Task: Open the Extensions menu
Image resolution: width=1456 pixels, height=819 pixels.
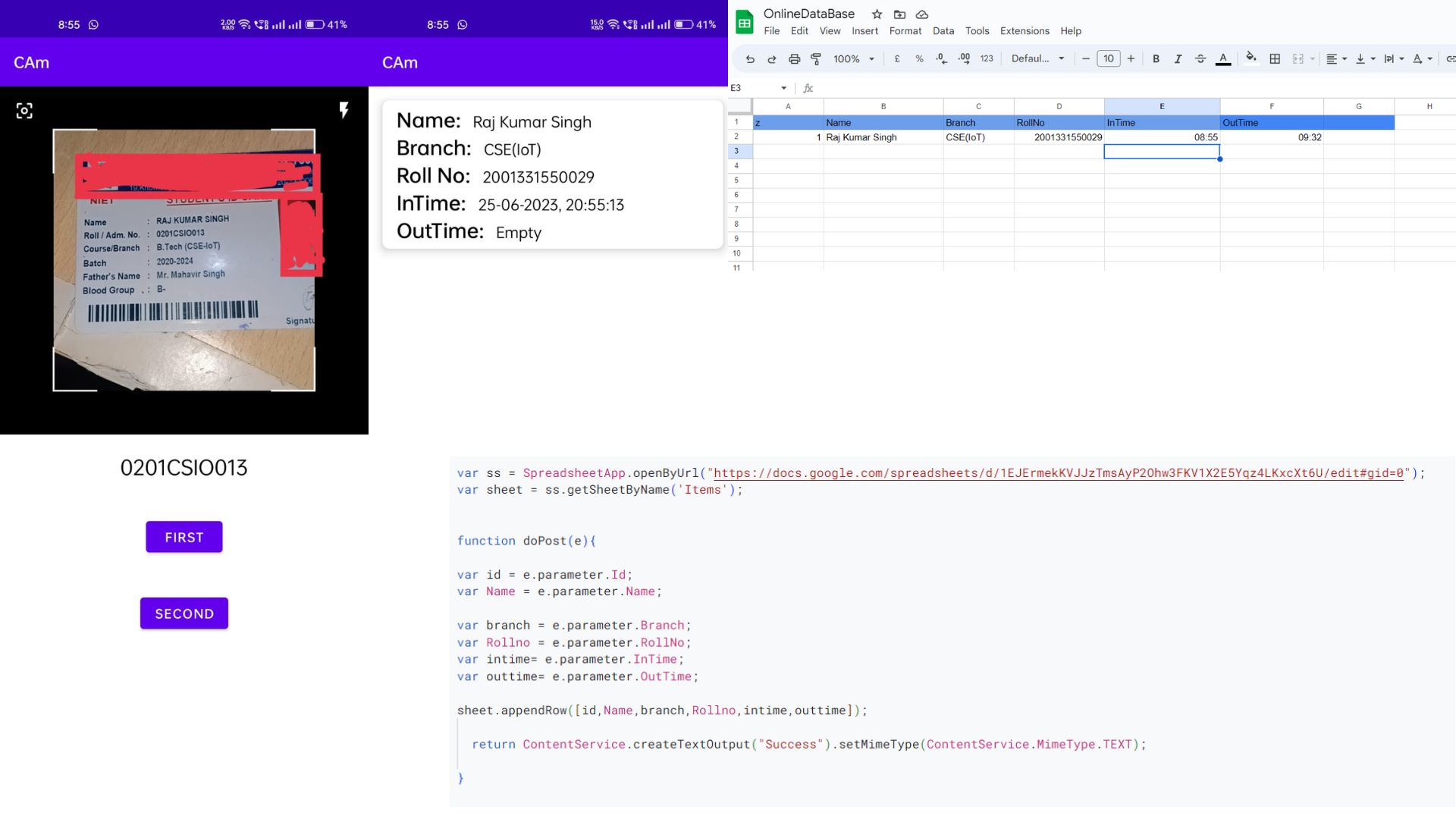Action: (1024, 31)
